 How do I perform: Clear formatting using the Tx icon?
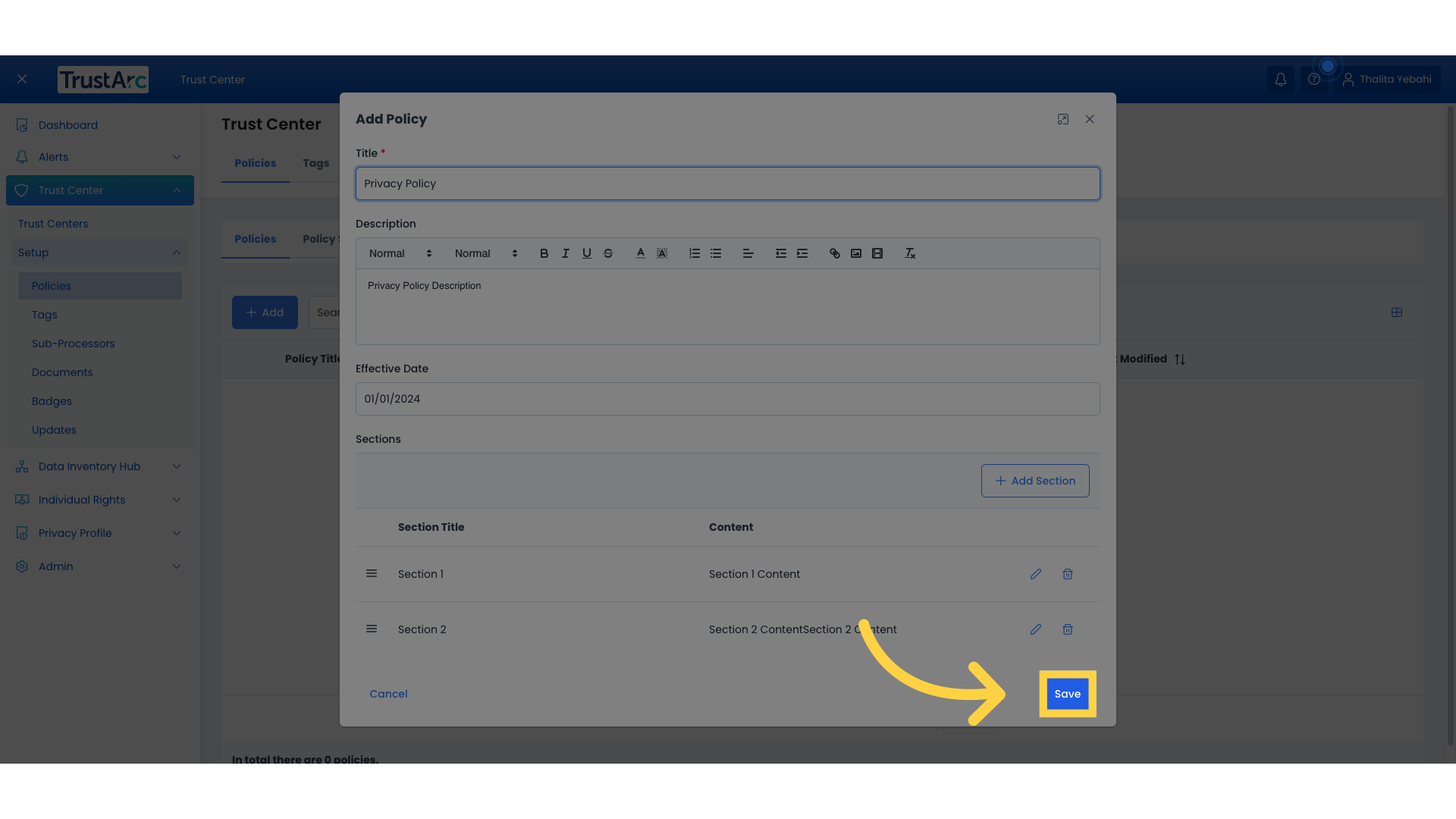910,253
